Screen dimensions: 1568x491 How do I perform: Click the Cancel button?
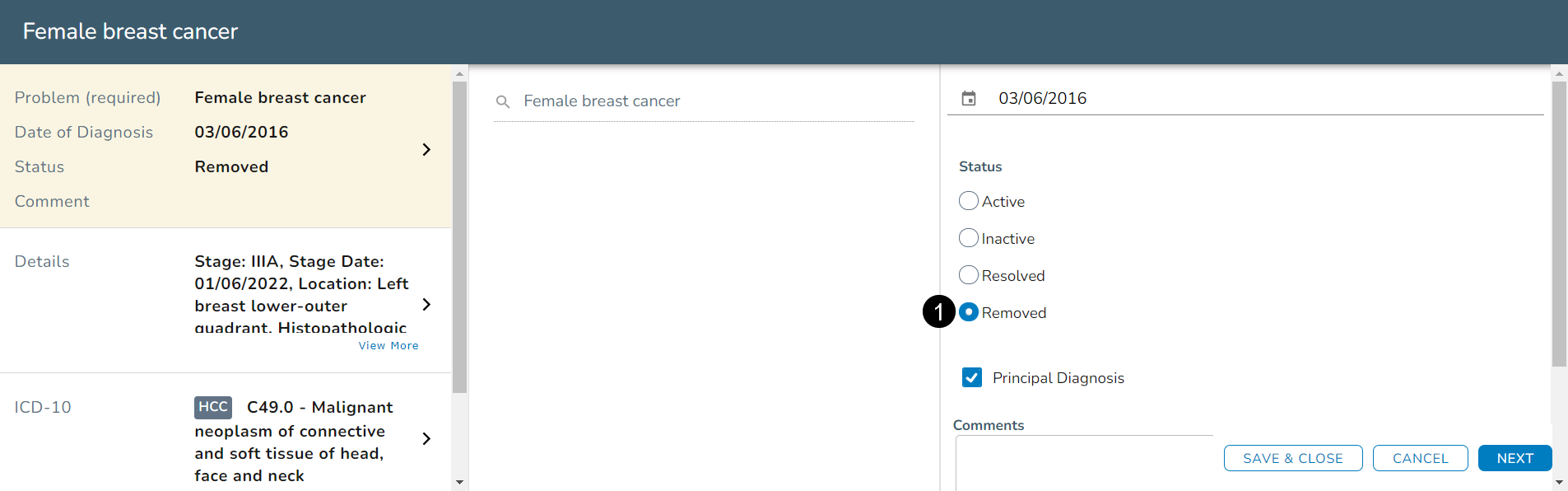1420,458
